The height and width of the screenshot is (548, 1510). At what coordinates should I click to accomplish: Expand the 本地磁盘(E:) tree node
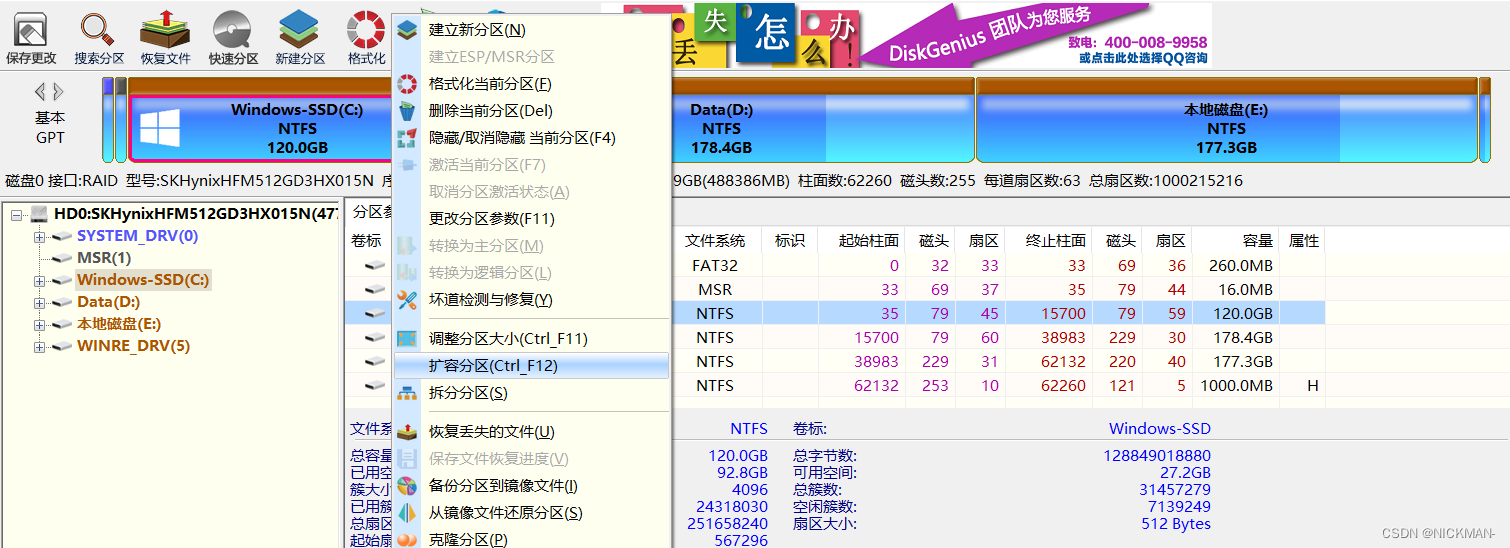(x=39, y=325)
